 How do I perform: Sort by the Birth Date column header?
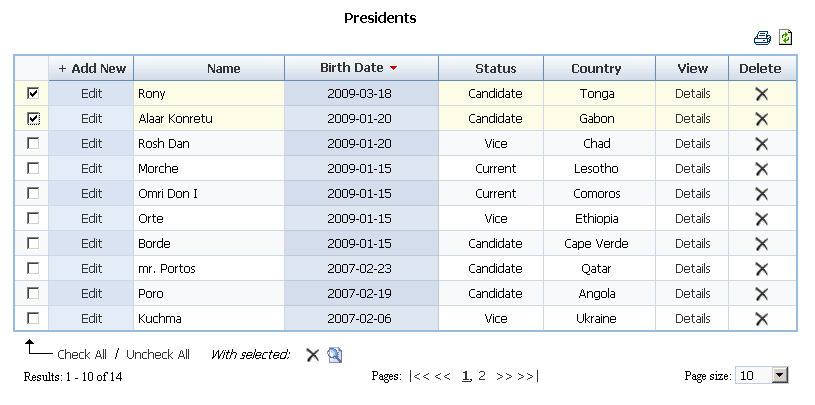tap(352, 68)
